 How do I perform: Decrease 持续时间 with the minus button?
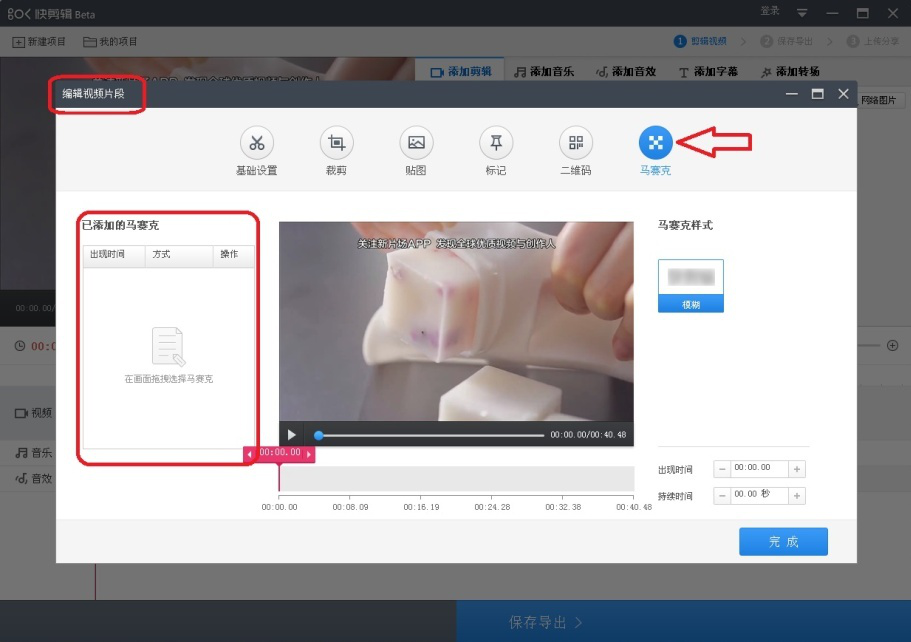tap(722, 496)
